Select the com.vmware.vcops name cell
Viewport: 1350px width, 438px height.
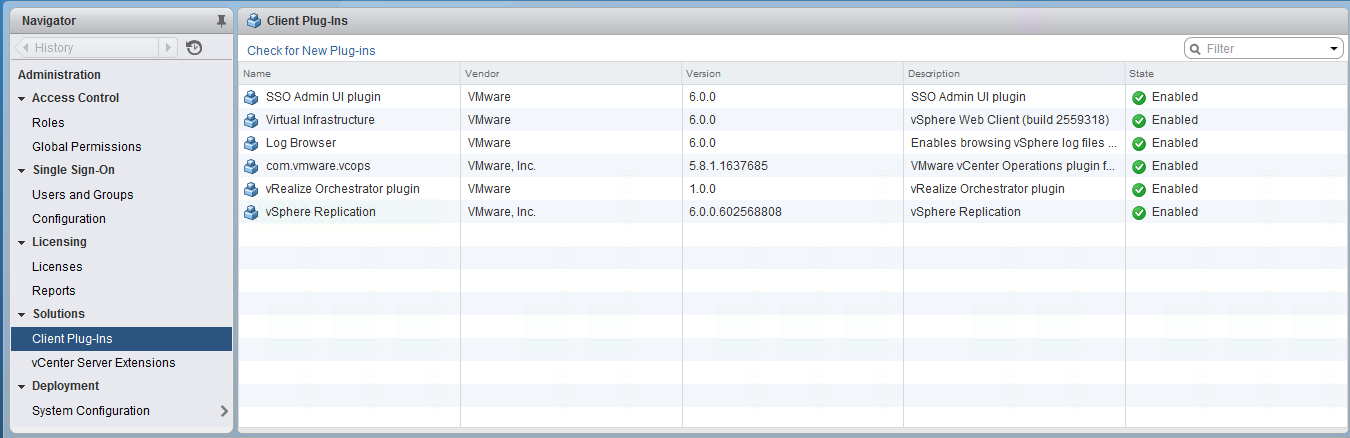tap(318, 166)
